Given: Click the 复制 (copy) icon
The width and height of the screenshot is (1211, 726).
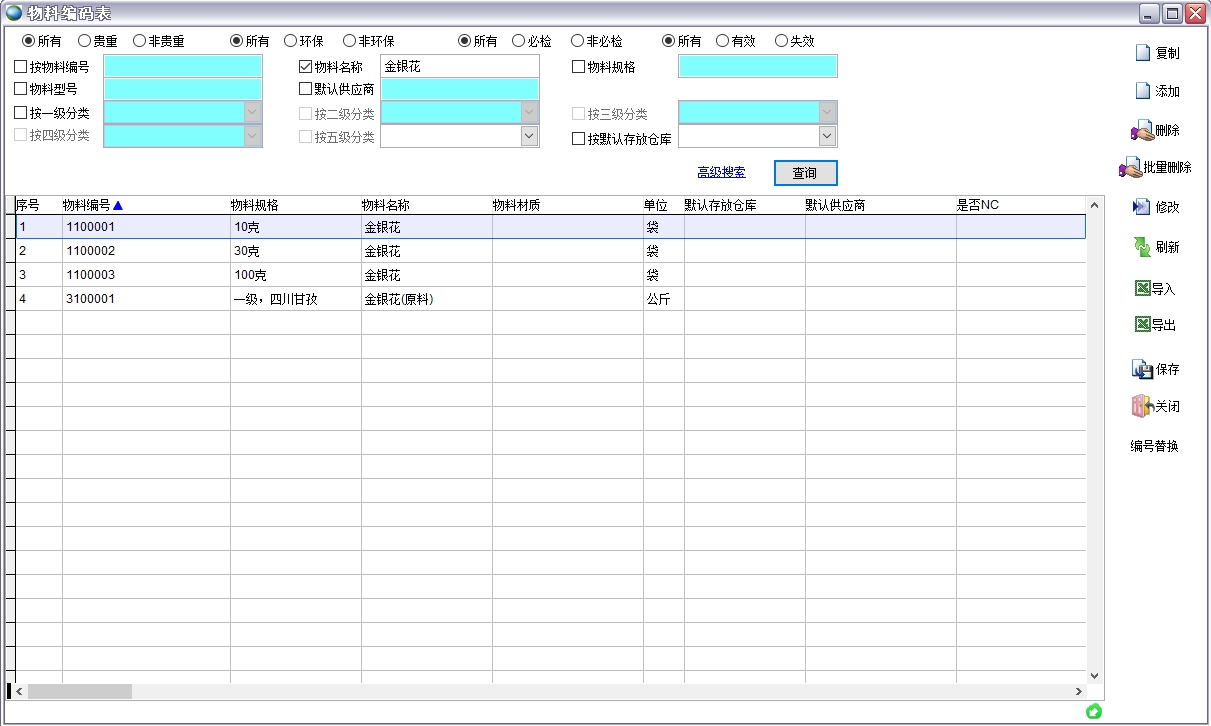Looking at the screenshot, I should click(x=1159, y=52).
